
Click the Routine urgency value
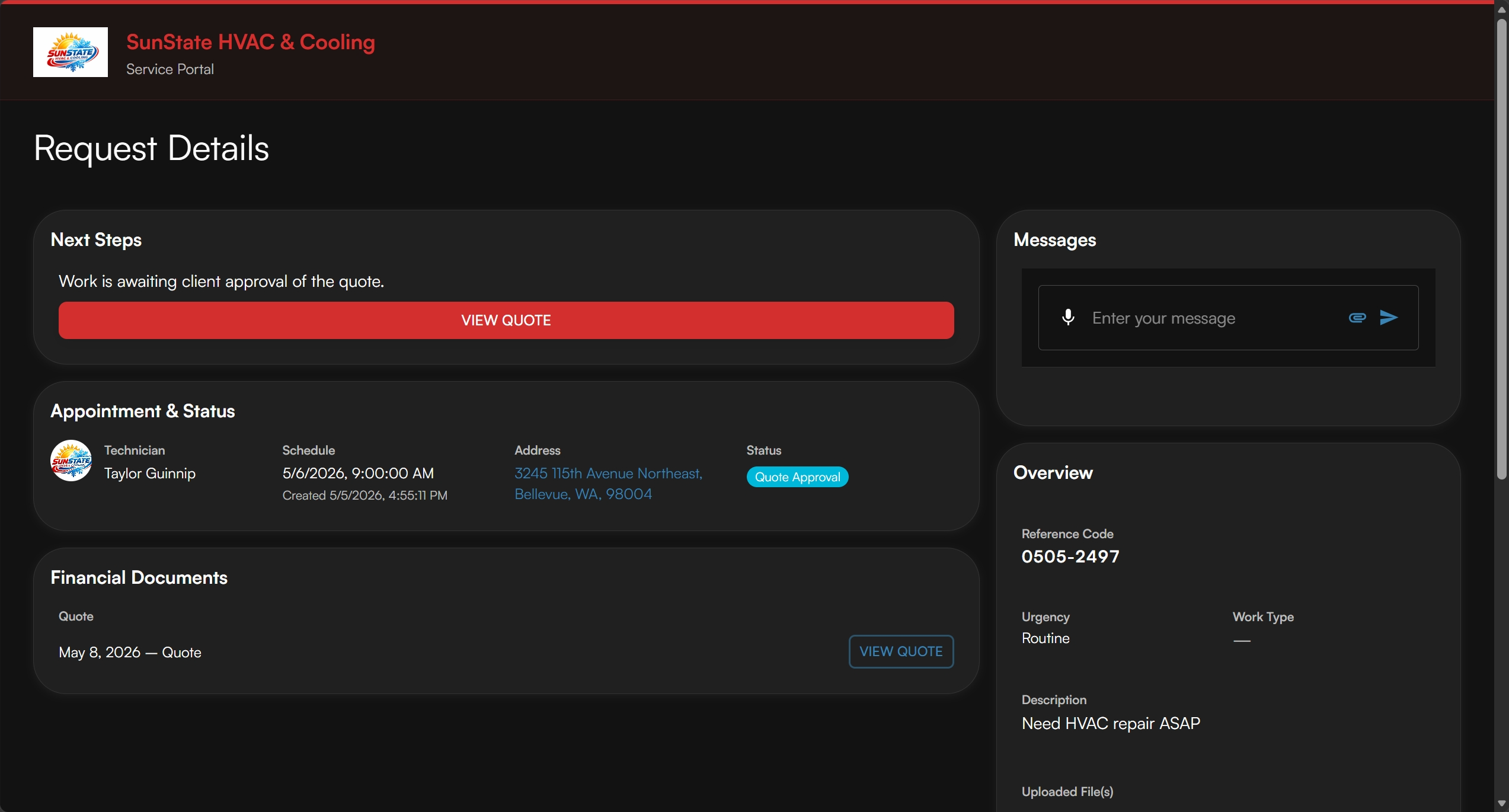1046,638
